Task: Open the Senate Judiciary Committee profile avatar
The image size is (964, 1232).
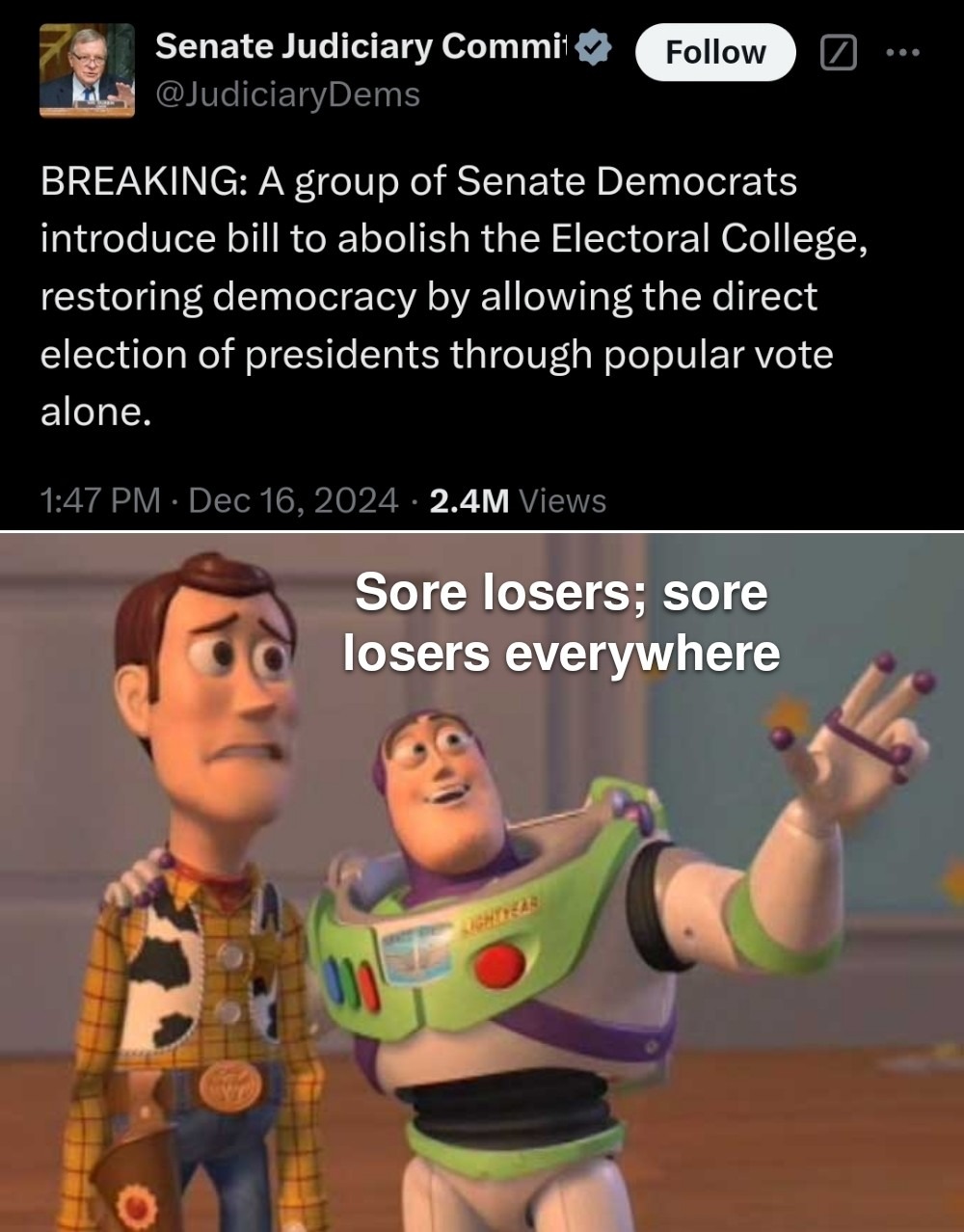Action: pos(87,70)
